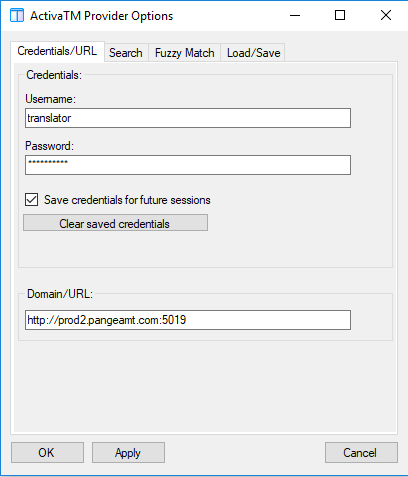The image size is (408, 477).
Task: Open the Fuzzy Match tab
Action: click(x=184, y=53)
